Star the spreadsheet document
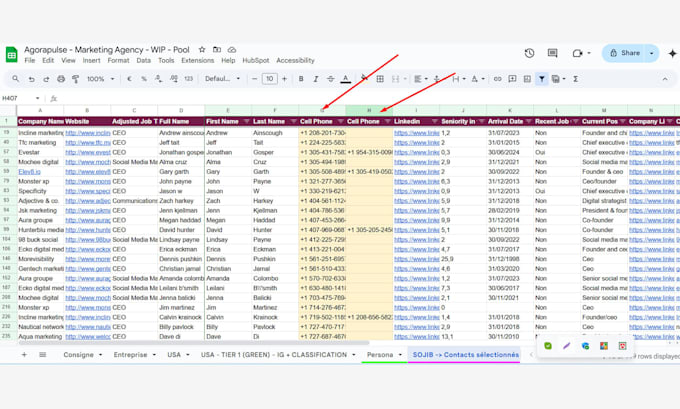 [x=202, y=49]
